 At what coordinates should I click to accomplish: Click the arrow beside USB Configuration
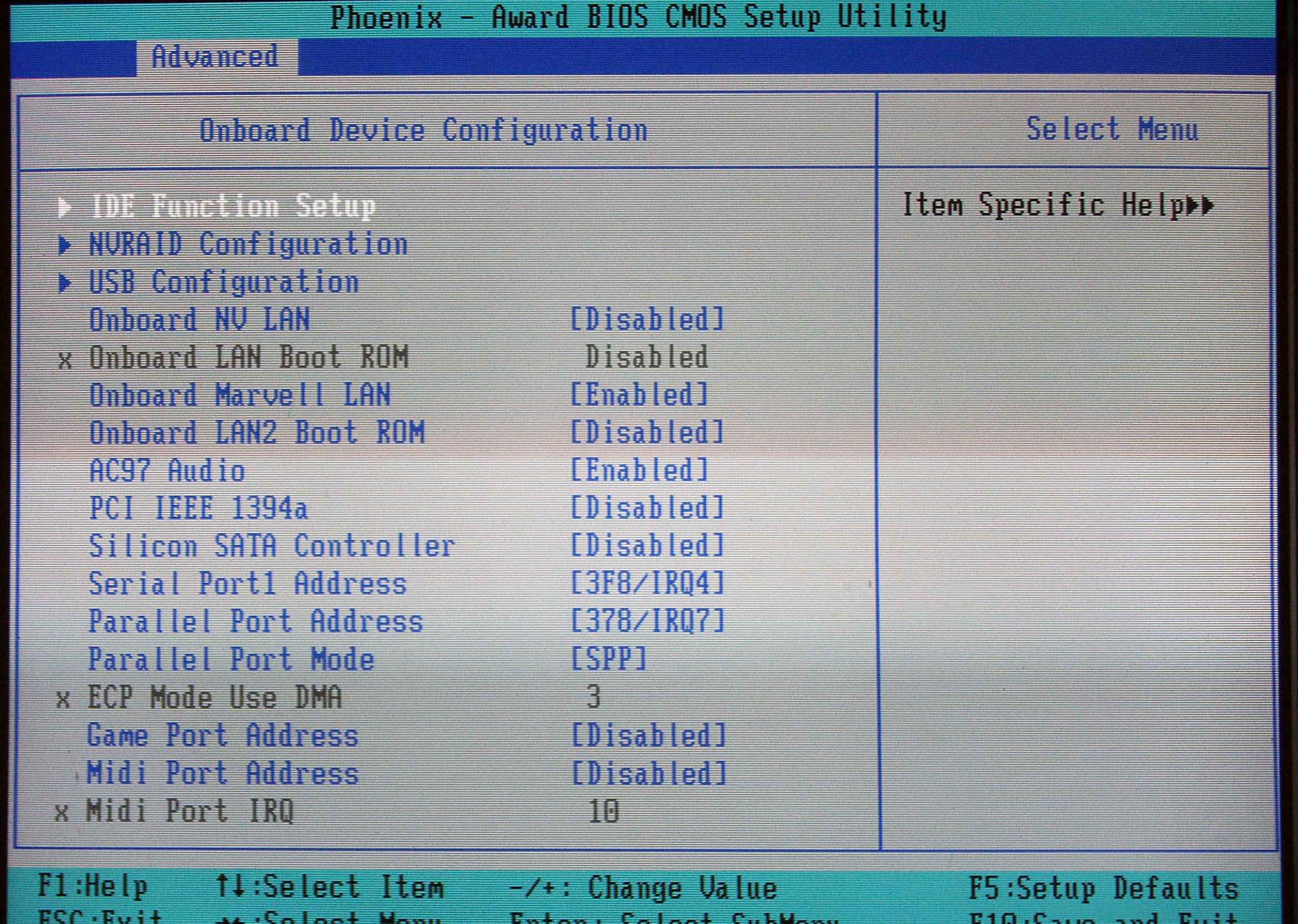click(x=65, y=283)
